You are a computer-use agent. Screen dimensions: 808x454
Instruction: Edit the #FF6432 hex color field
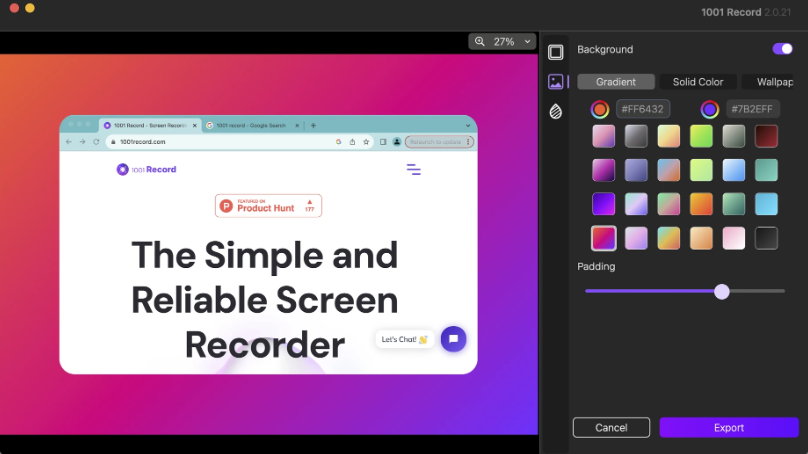[643, 109]
